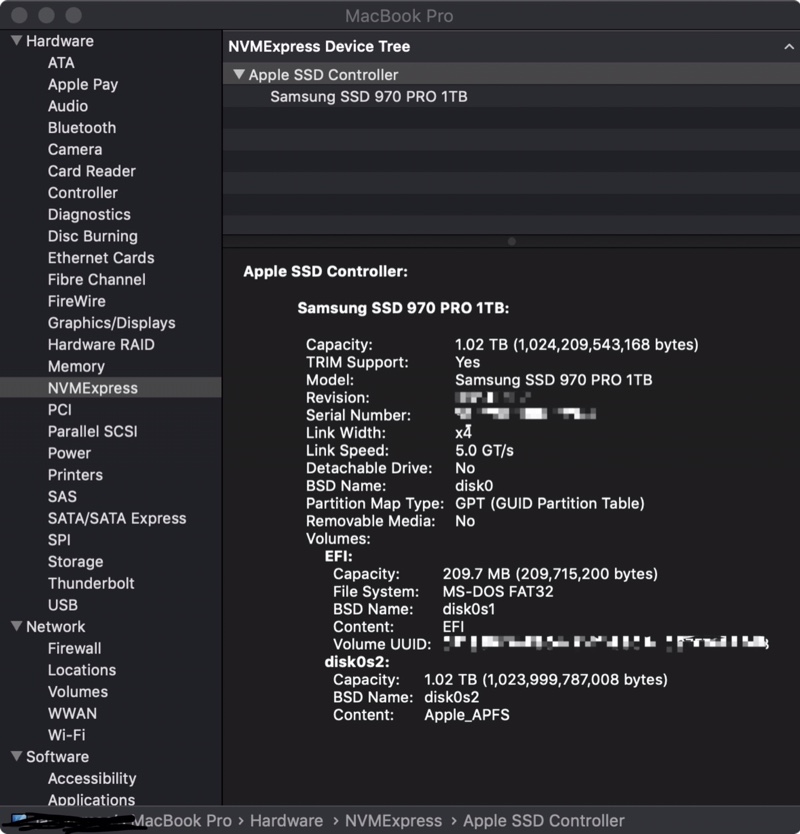This screenshot has width=800, height=834.
Task: Select Thunderbolt in the sidebar
Action: (x=91, y=583)
